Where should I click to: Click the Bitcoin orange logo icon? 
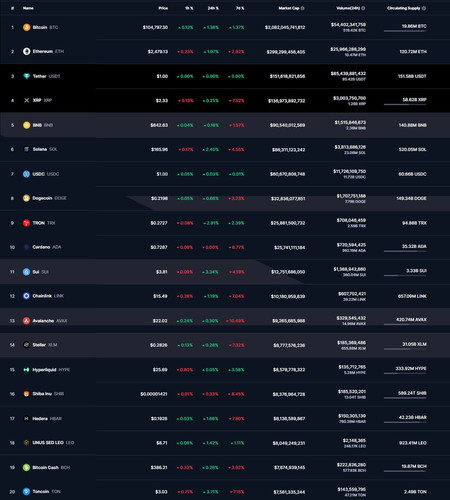tap(26, 27)
